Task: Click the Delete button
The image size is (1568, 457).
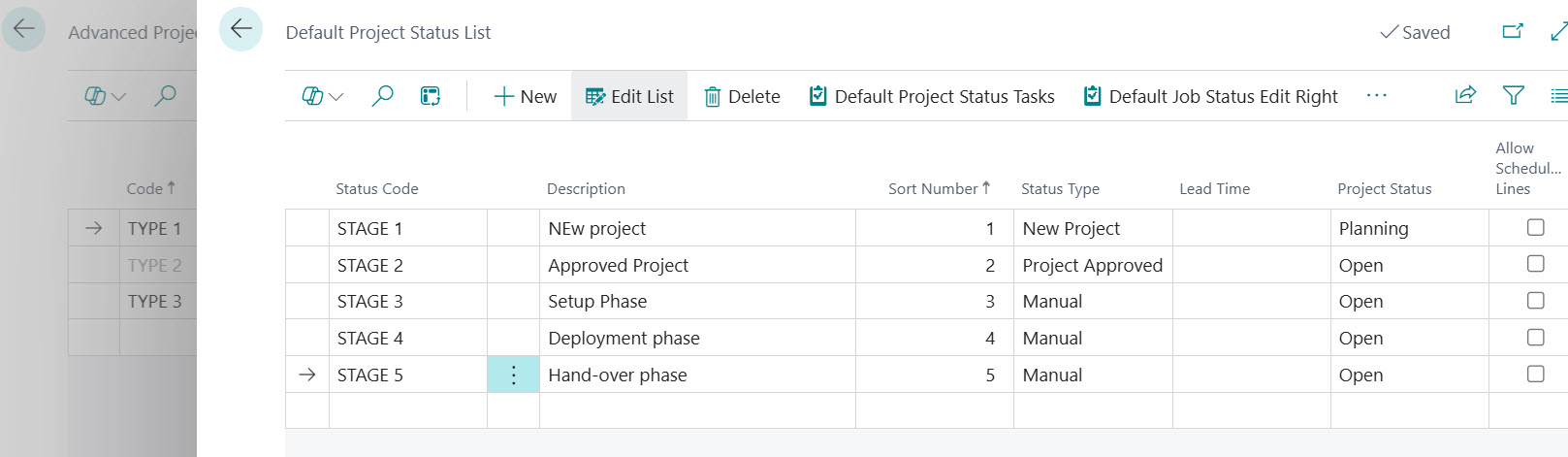Action: pos(742,96)
